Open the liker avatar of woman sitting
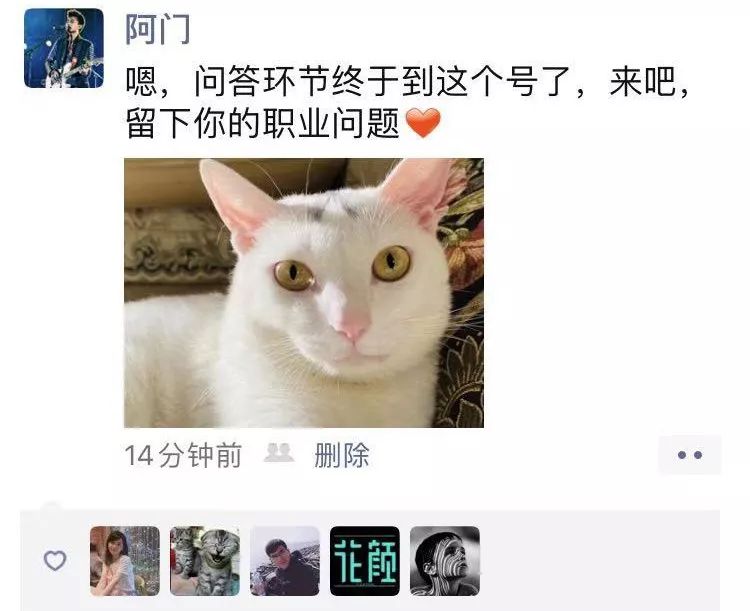Screen dimensions: 750x611 click(125, 561)
